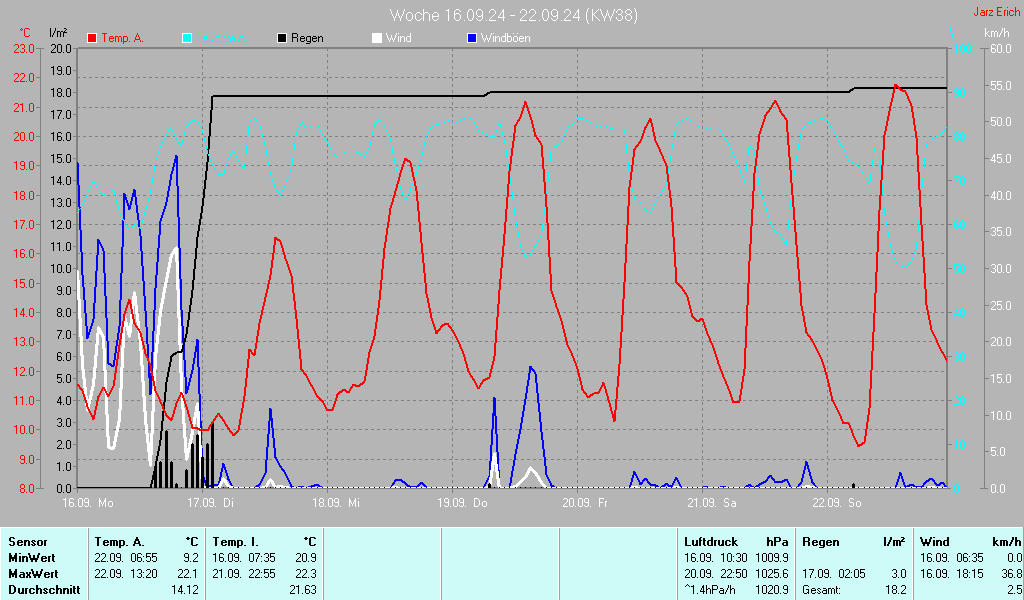Click the Temp. A. maximum value 22.1
Viewport: 1024px width, 600px height.
[188, 574]
